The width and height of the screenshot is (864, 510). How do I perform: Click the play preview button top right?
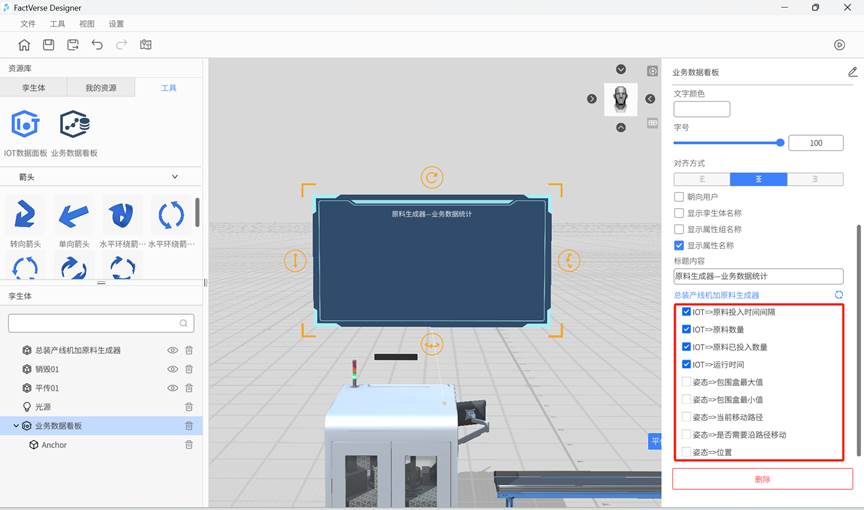tap(839, 45)
